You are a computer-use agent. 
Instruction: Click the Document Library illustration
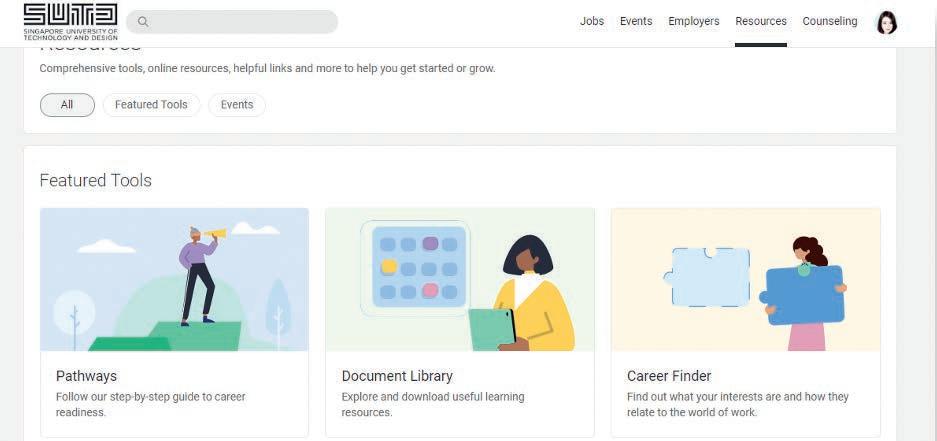[x=459, y=279]
